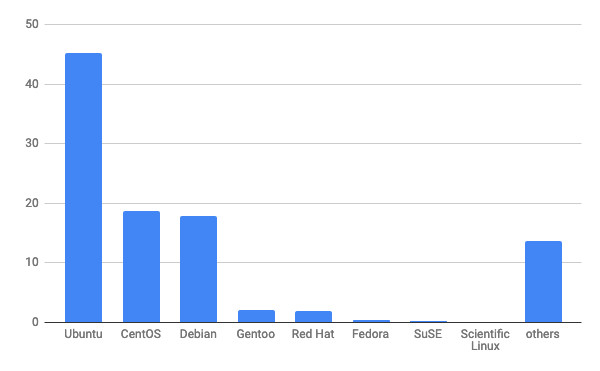Click the Red Hat bar
Viewport: 600px width, 371px height.
[x=313, y=317]
